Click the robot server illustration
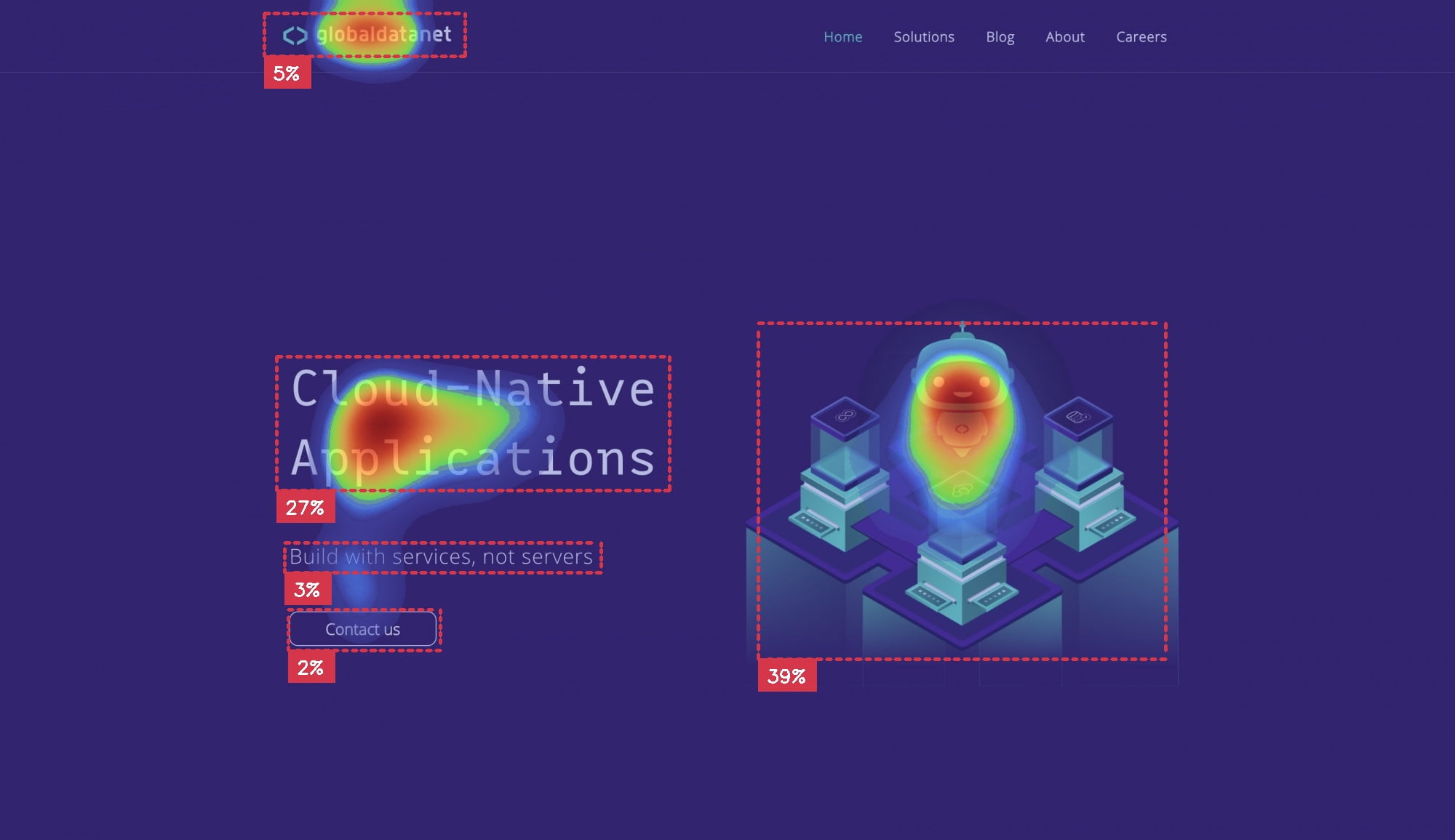1455x840 pixels. click(962, 502)
